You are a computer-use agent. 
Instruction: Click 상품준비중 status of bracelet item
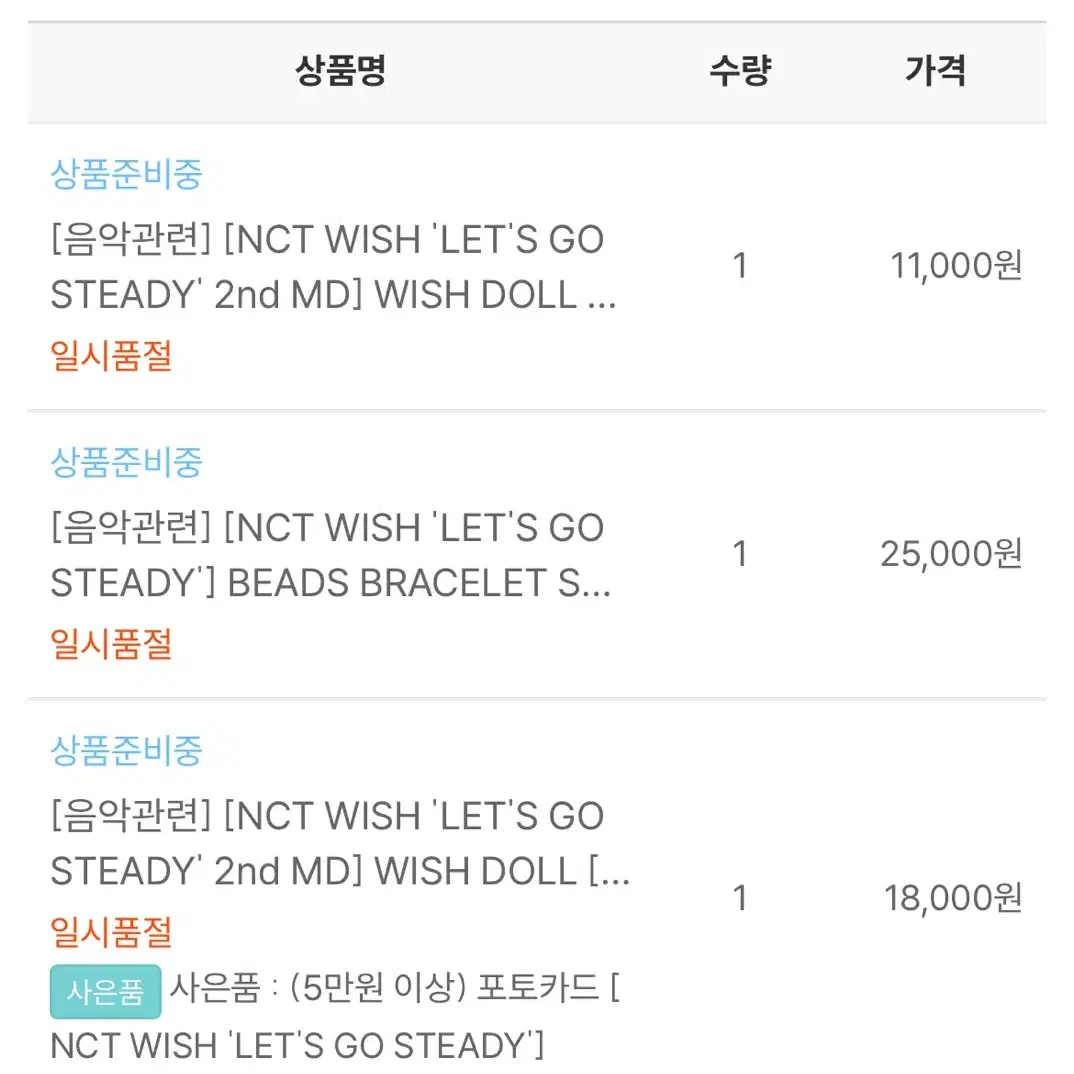click(126, 462)
